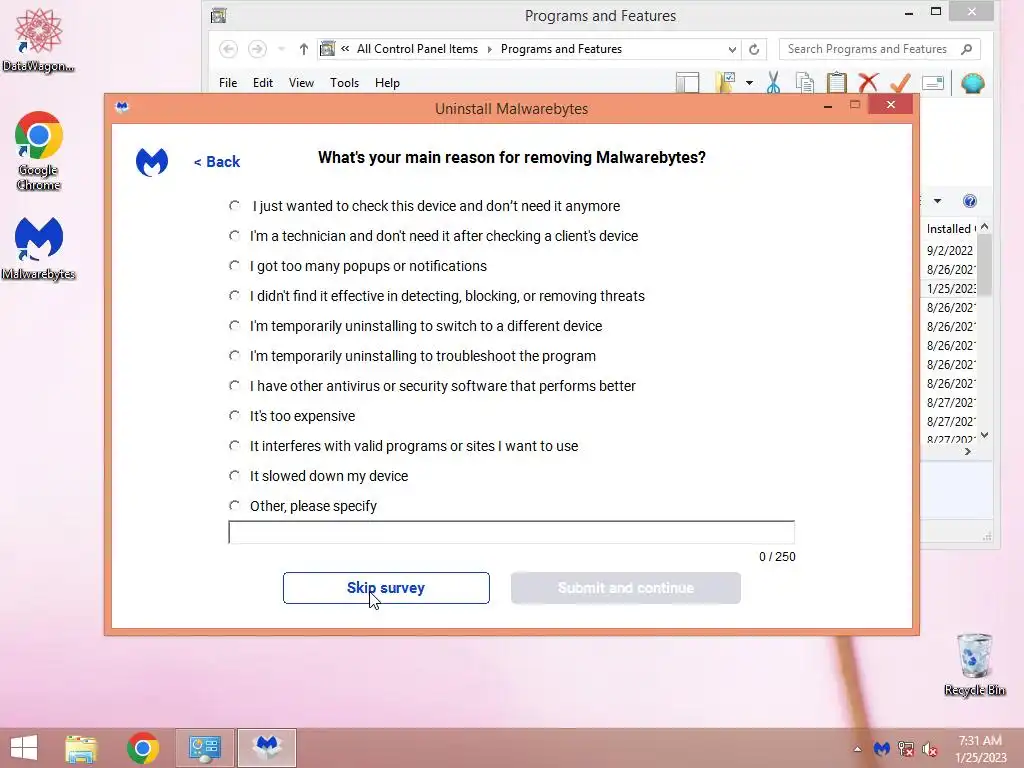The width and height of the screenshot is (1024, 768).
Task: Refresh the Programs and Features view
Action: (754, 49)
